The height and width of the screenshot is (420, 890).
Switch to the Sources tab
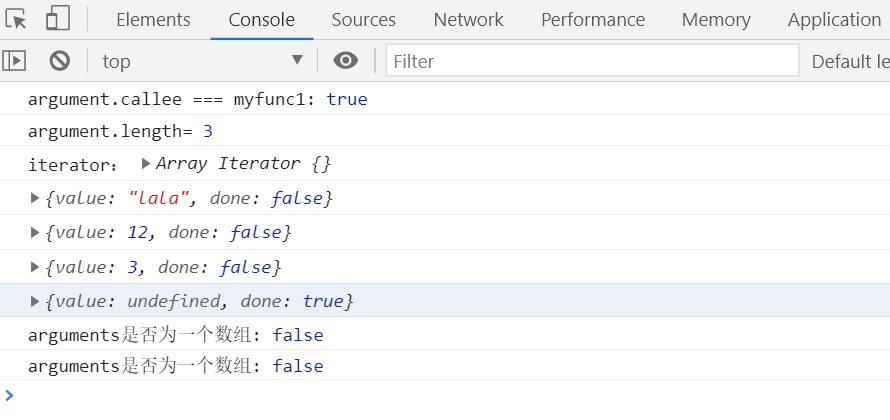coord(363,20)
